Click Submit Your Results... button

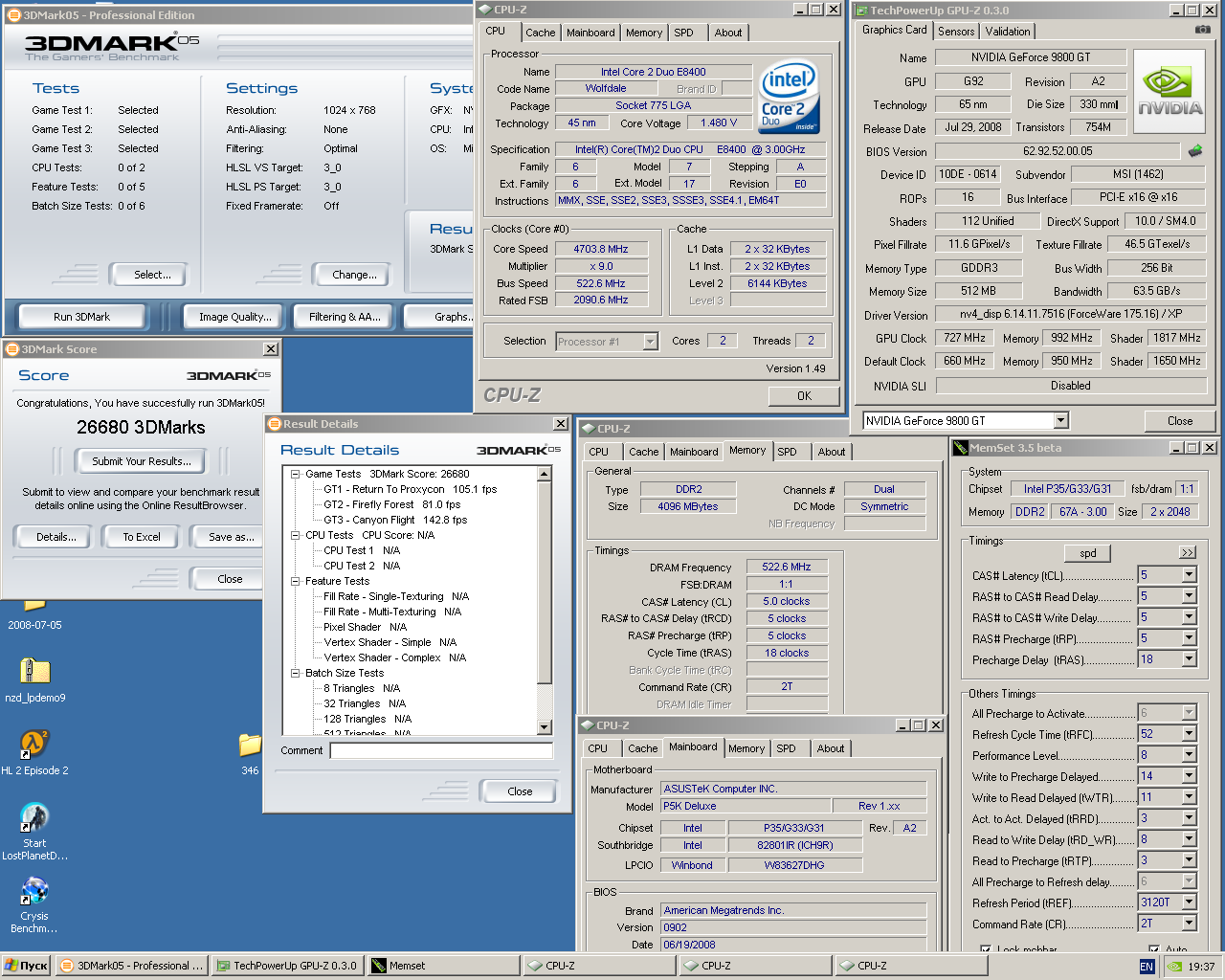[x=142, y=461]
